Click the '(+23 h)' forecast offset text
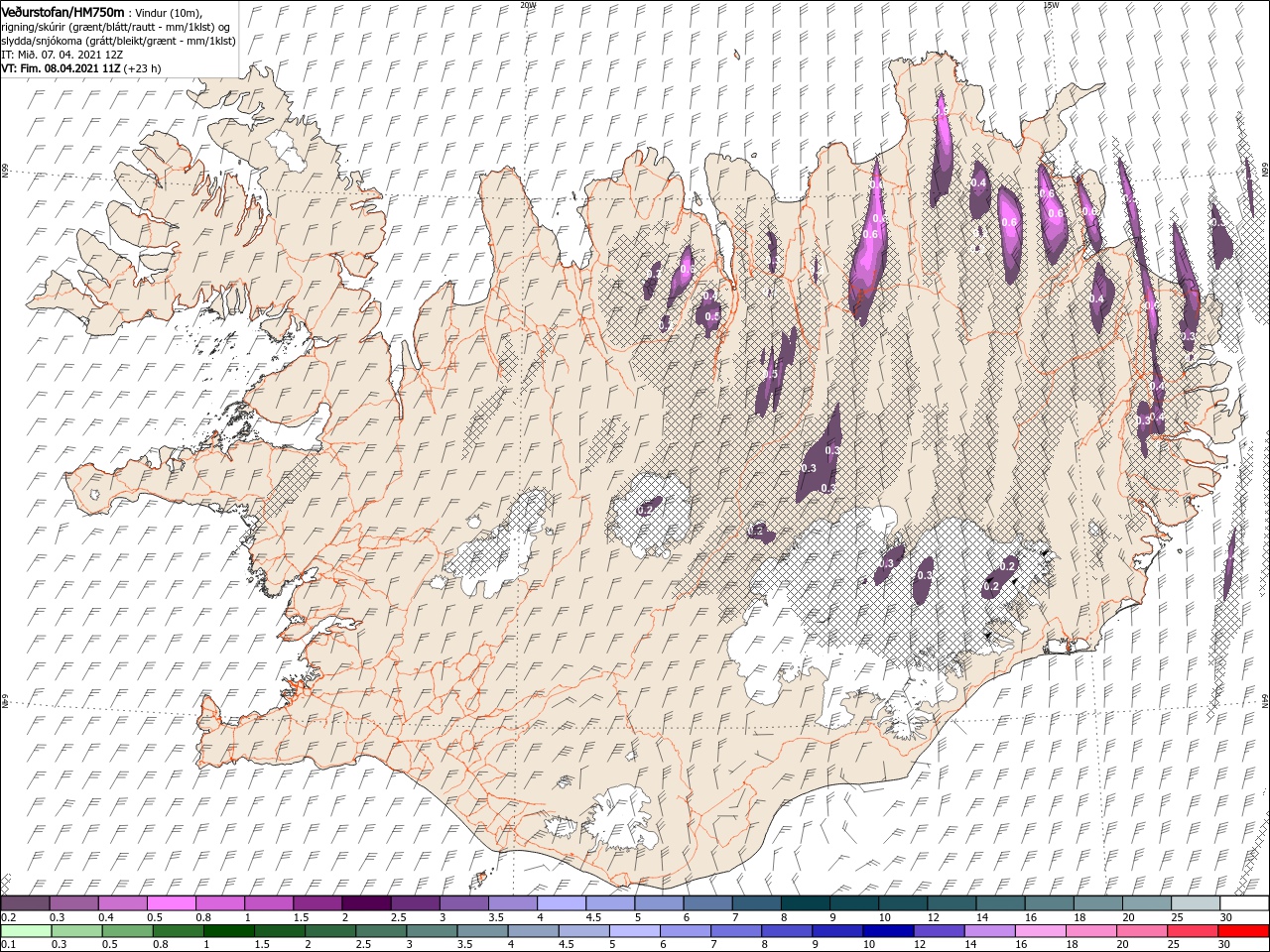 (x=143, y=68)
